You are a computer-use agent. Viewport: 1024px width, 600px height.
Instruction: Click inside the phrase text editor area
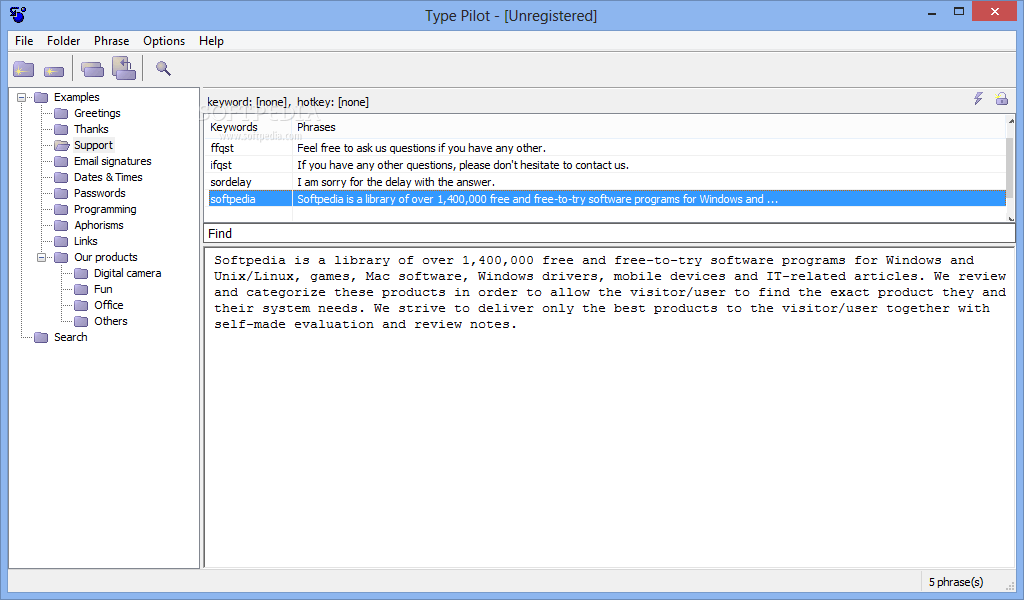pyautogui.click(x=609, y=406)
